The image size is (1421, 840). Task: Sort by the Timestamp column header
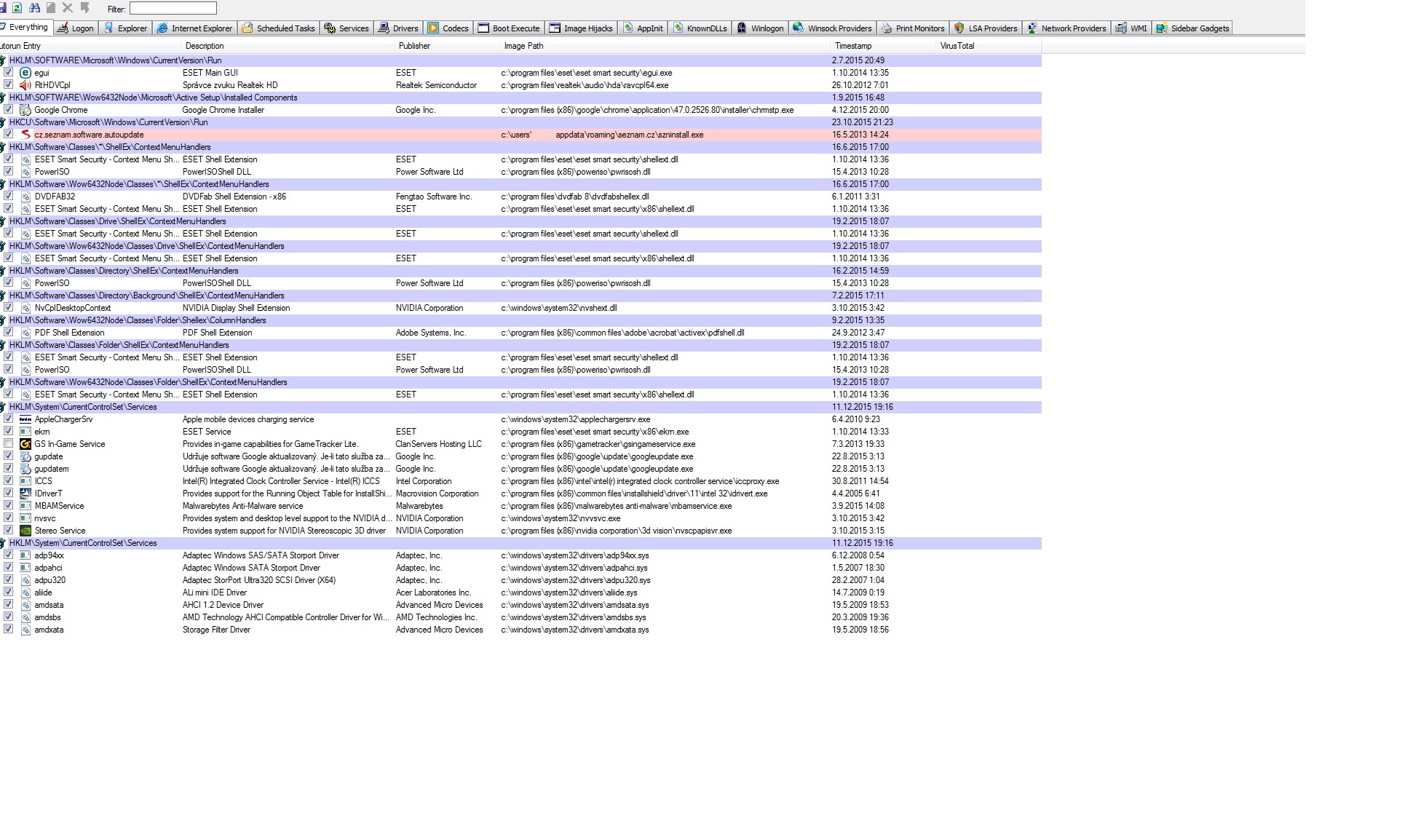tap(853, 46)
